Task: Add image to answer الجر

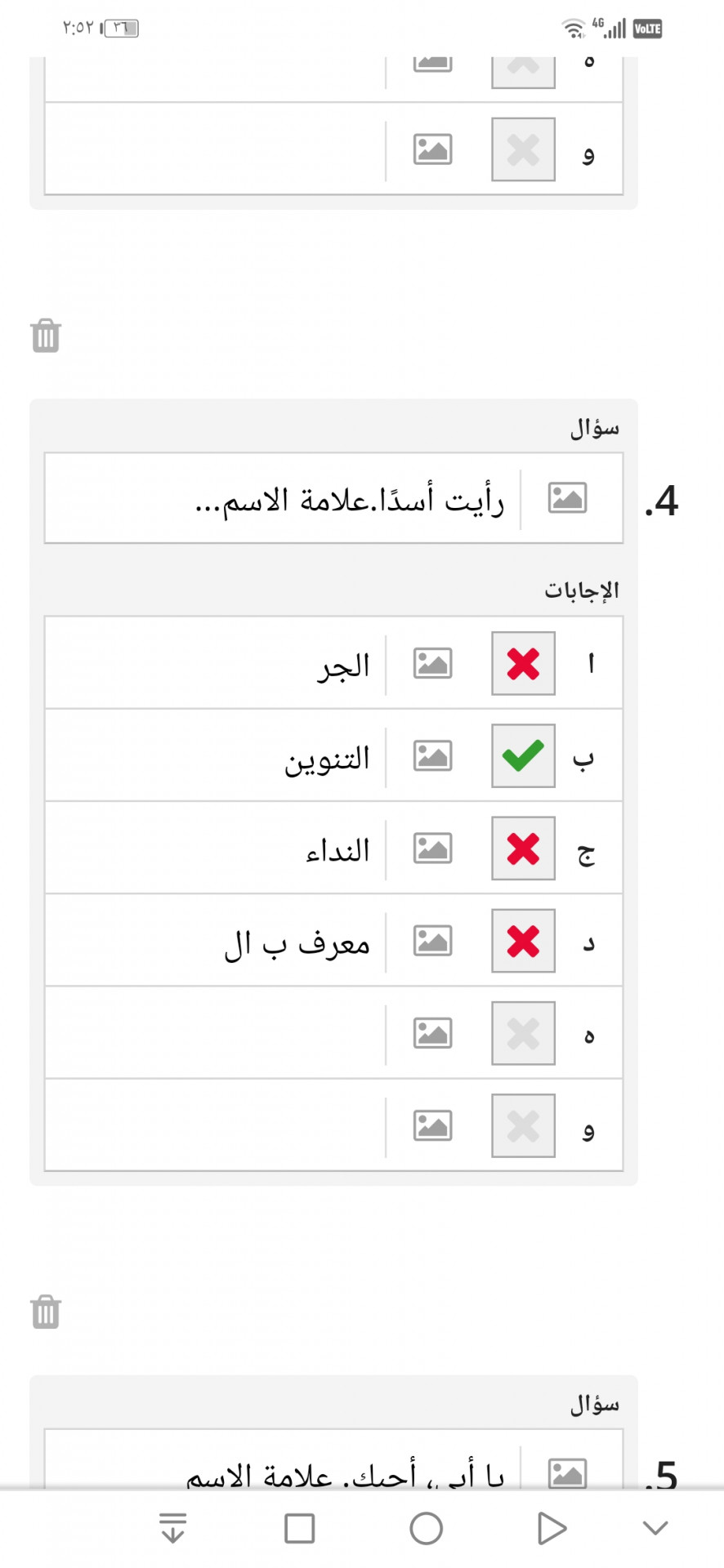Action: click(x=432, y=663)
